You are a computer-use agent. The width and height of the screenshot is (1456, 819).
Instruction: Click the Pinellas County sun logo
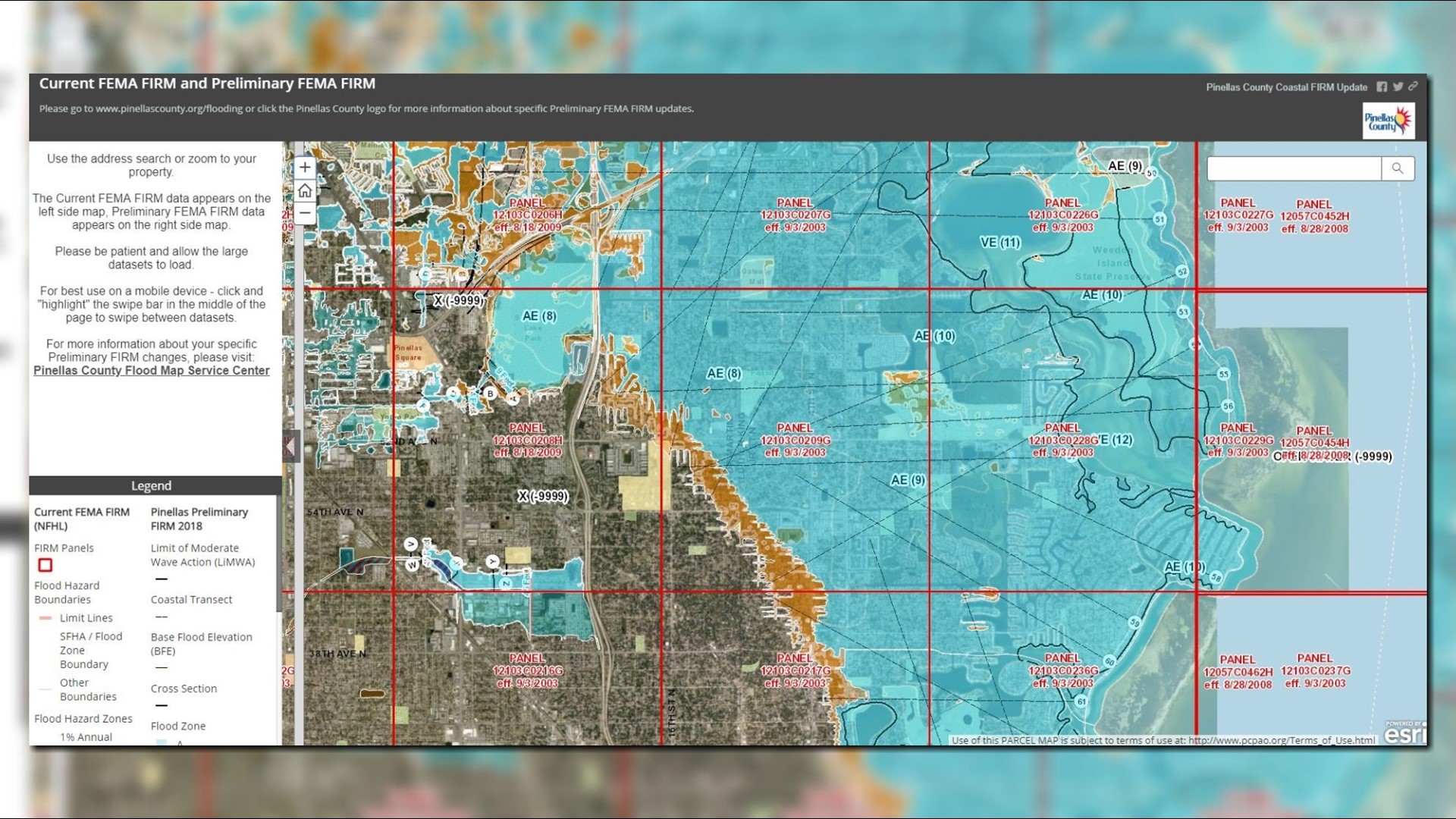(1389, 121)
